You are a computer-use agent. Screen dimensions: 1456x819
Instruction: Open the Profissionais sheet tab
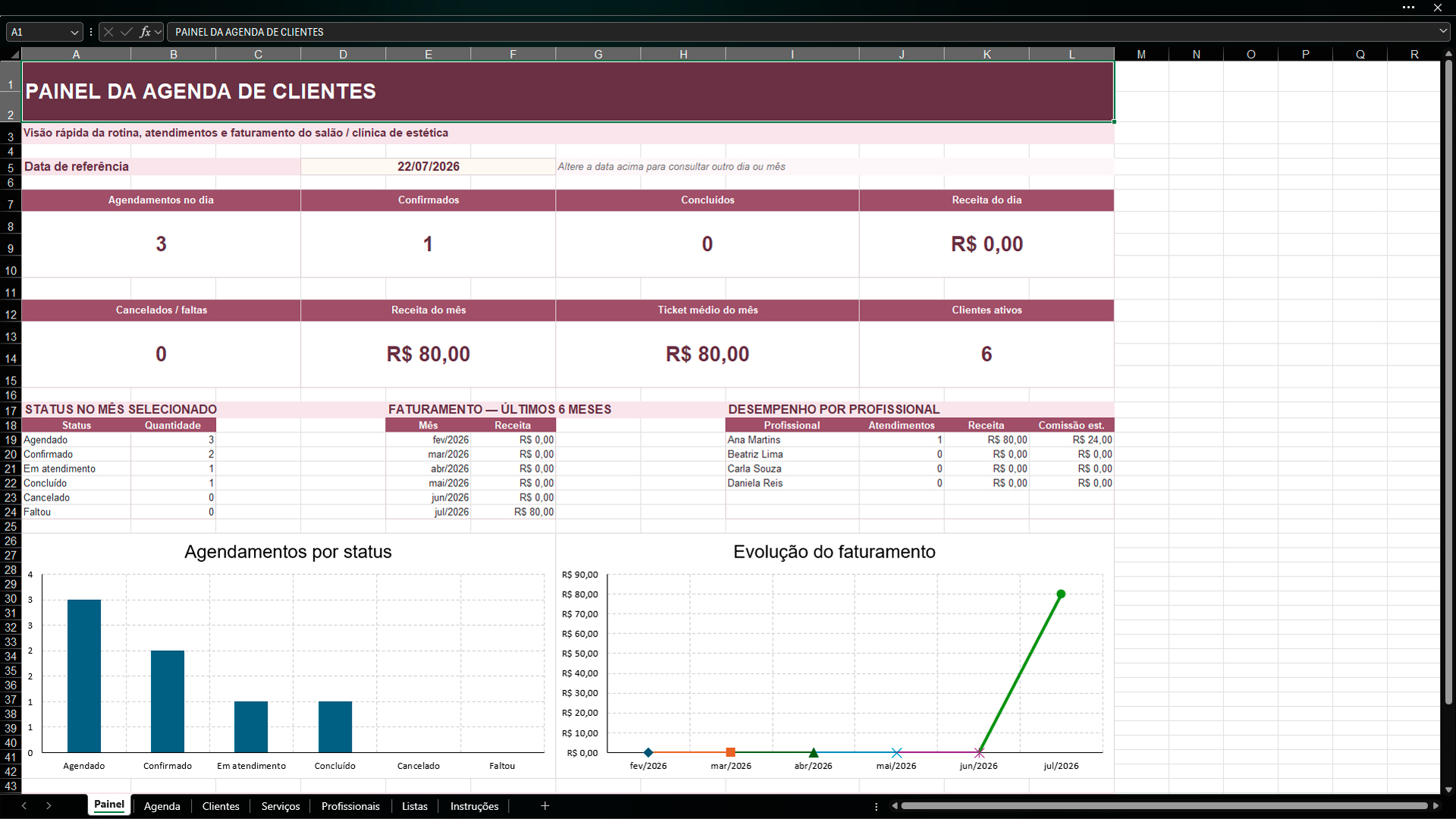point(350,806)
